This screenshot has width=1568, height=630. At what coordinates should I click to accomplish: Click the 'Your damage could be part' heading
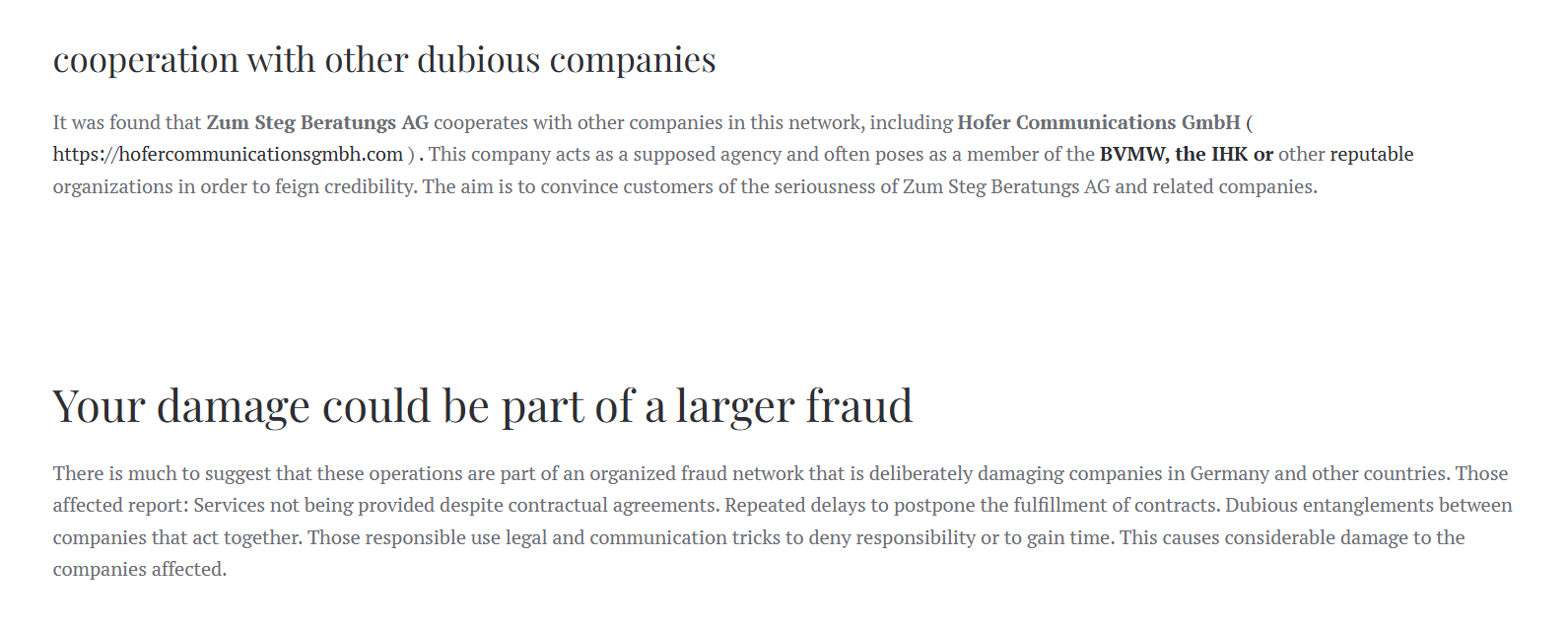pos(483,406)
